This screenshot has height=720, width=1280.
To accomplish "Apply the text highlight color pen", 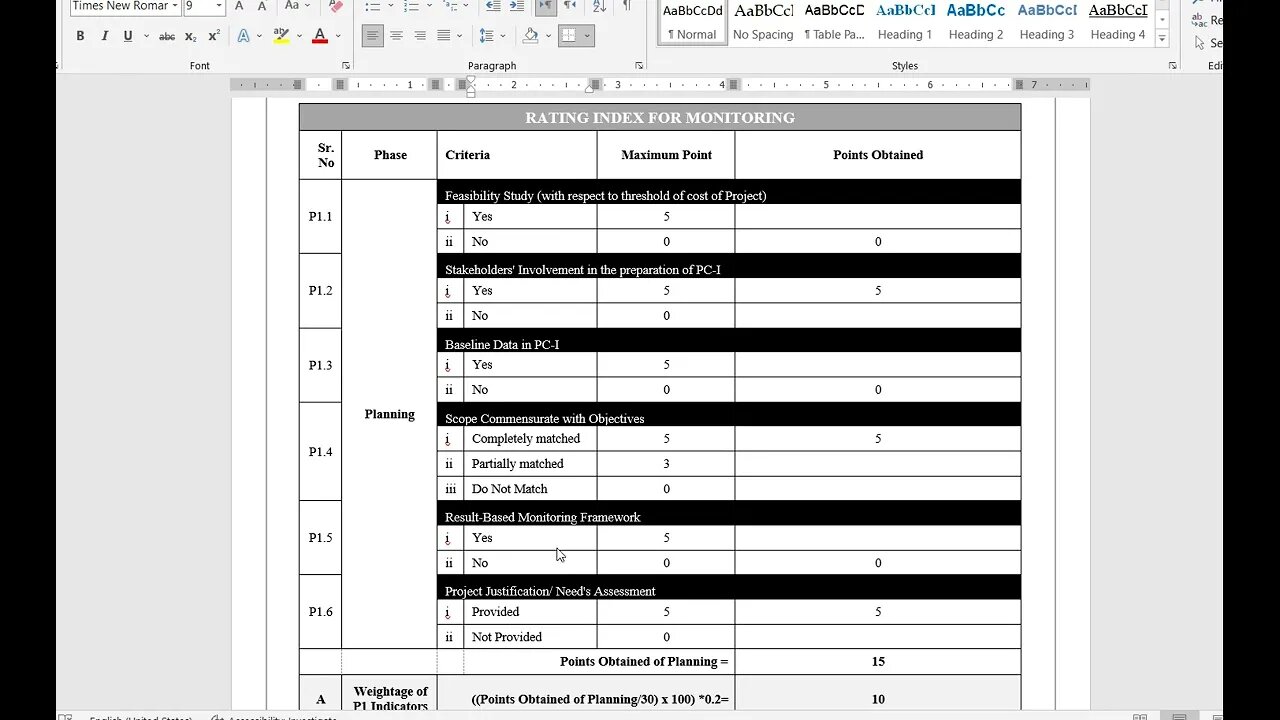I will 281,36.
